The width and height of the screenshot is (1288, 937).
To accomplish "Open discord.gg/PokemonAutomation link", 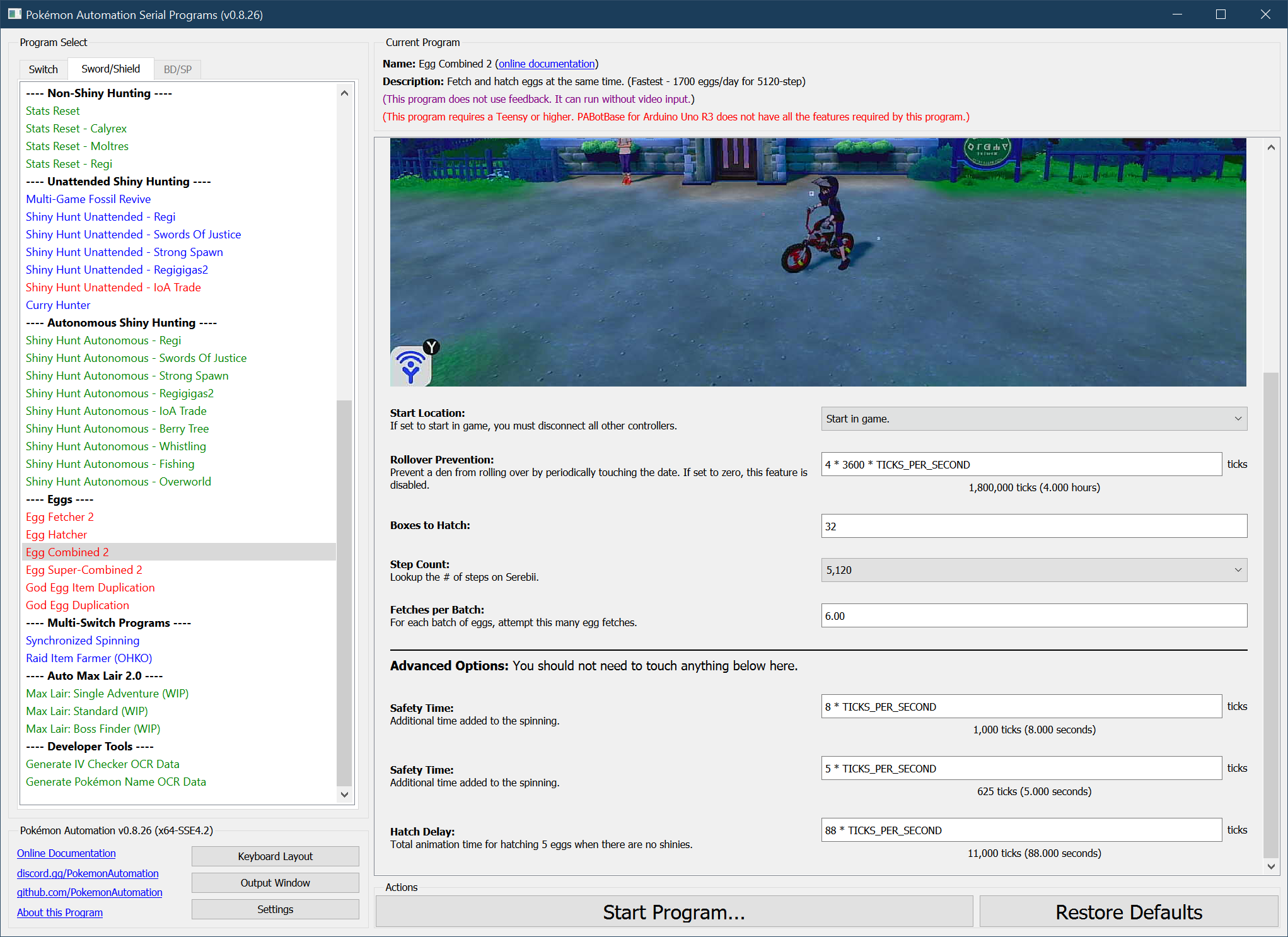I will coord(88,873).
